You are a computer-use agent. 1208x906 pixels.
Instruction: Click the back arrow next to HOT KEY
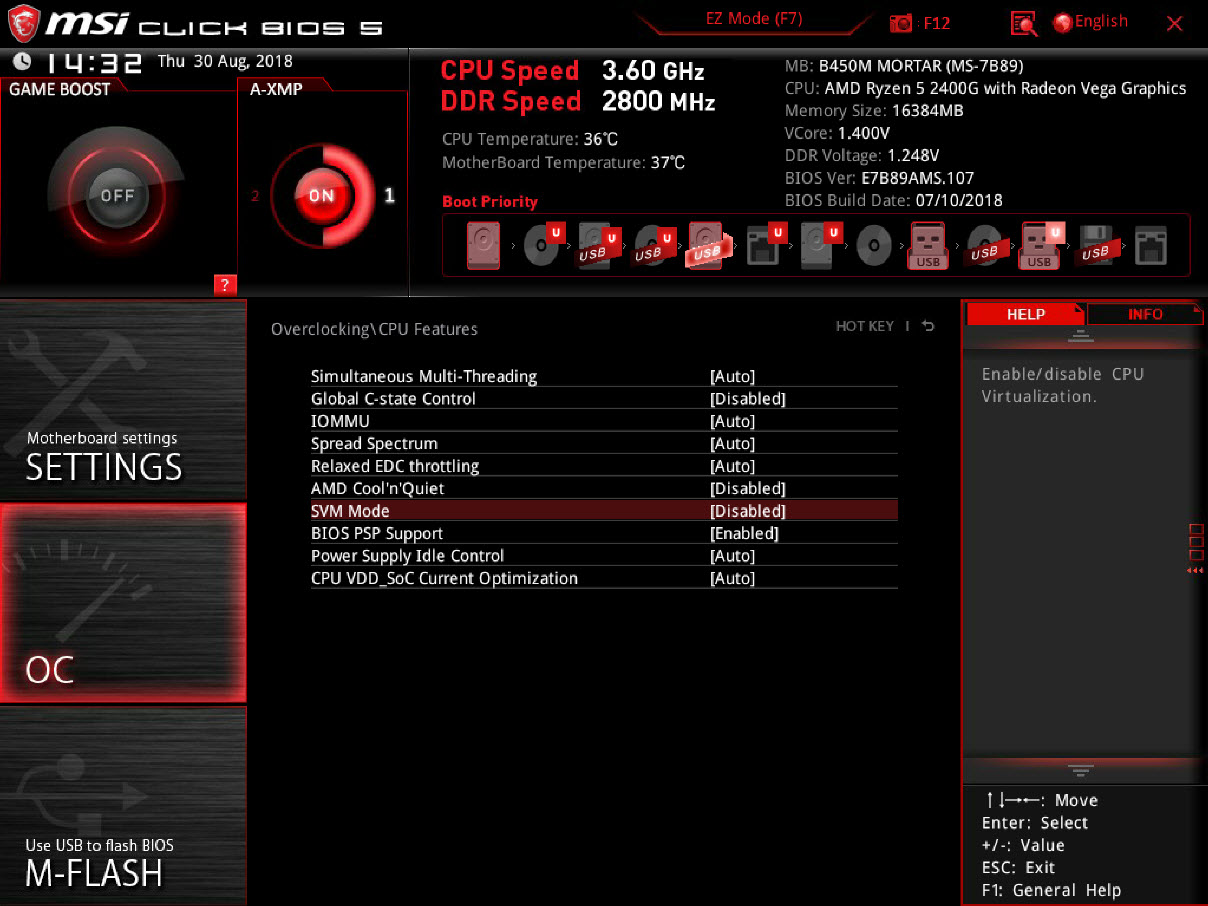pyautogui.click(x=928, y=326)
